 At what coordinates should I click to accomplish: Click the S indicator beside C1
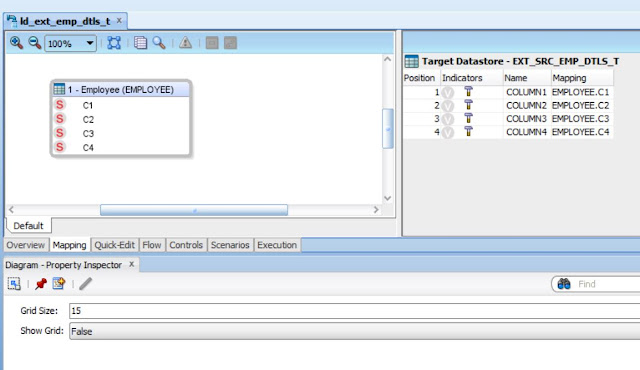point(60,105)
